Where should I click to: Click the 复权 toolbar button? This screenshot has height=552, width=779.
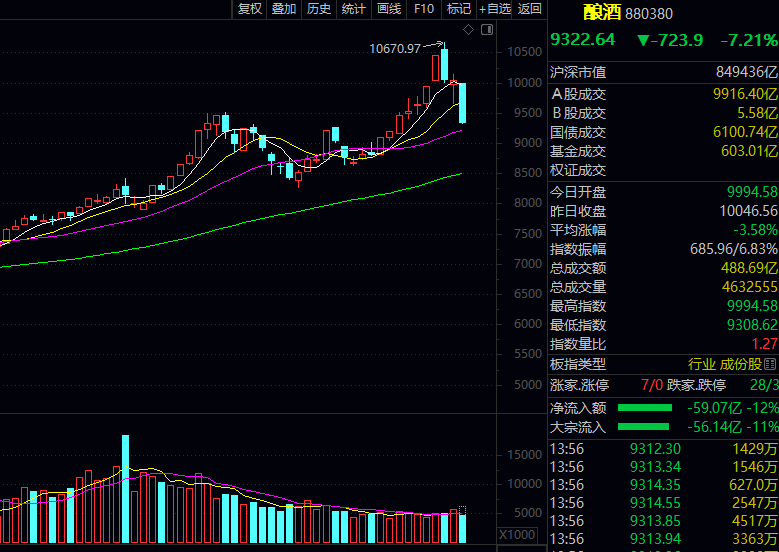(x=249, y=9)
